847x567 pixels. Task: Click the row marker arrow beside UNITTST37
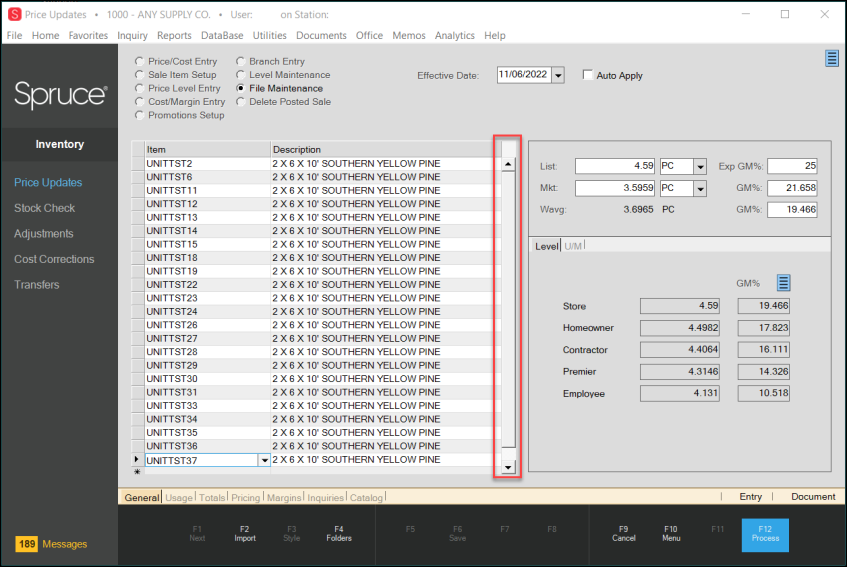137,460
